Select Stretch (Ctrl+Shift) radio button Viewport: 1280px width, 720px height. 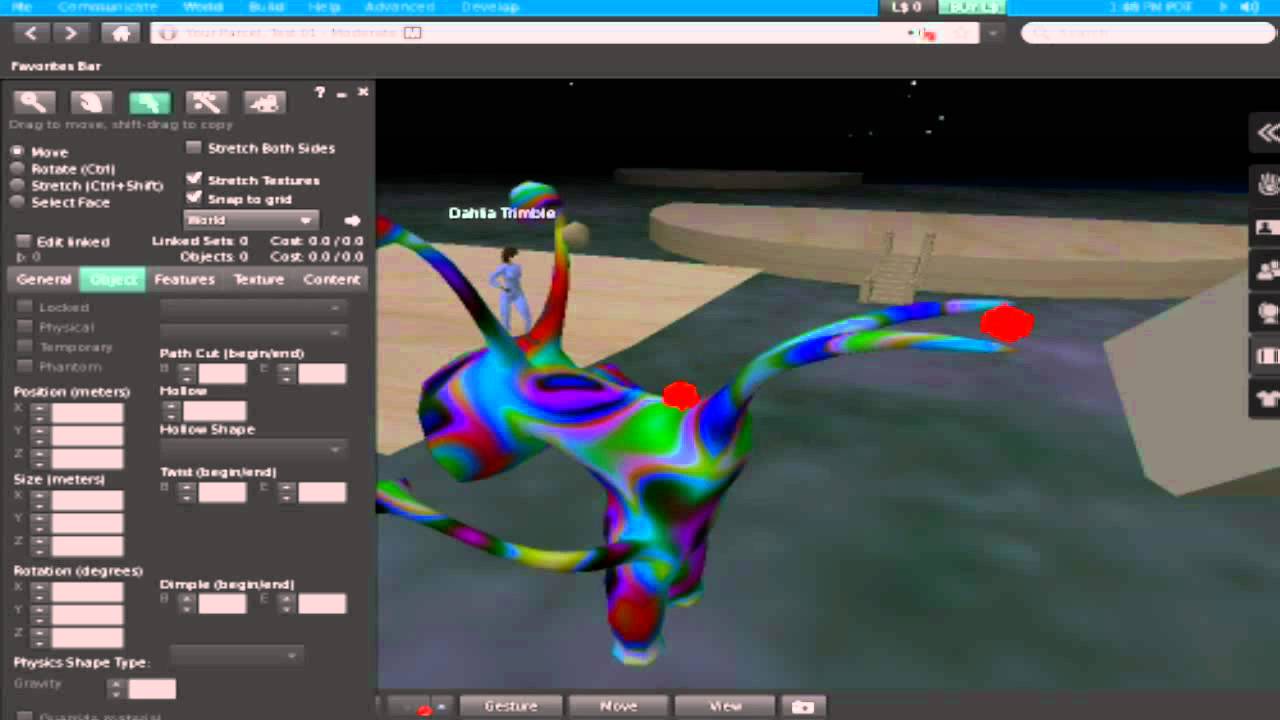tap(17, 185)
